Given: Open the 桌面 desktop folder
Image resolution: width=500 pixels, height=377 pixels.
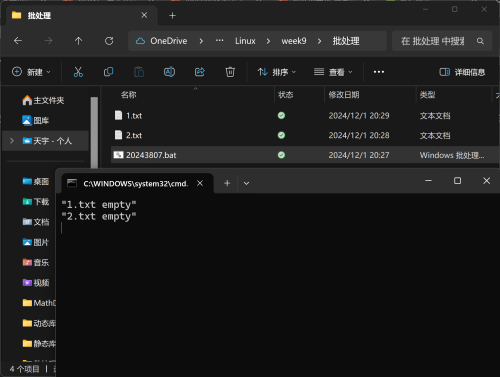Looking at the screenshot, I should click(x=36, y=181).
